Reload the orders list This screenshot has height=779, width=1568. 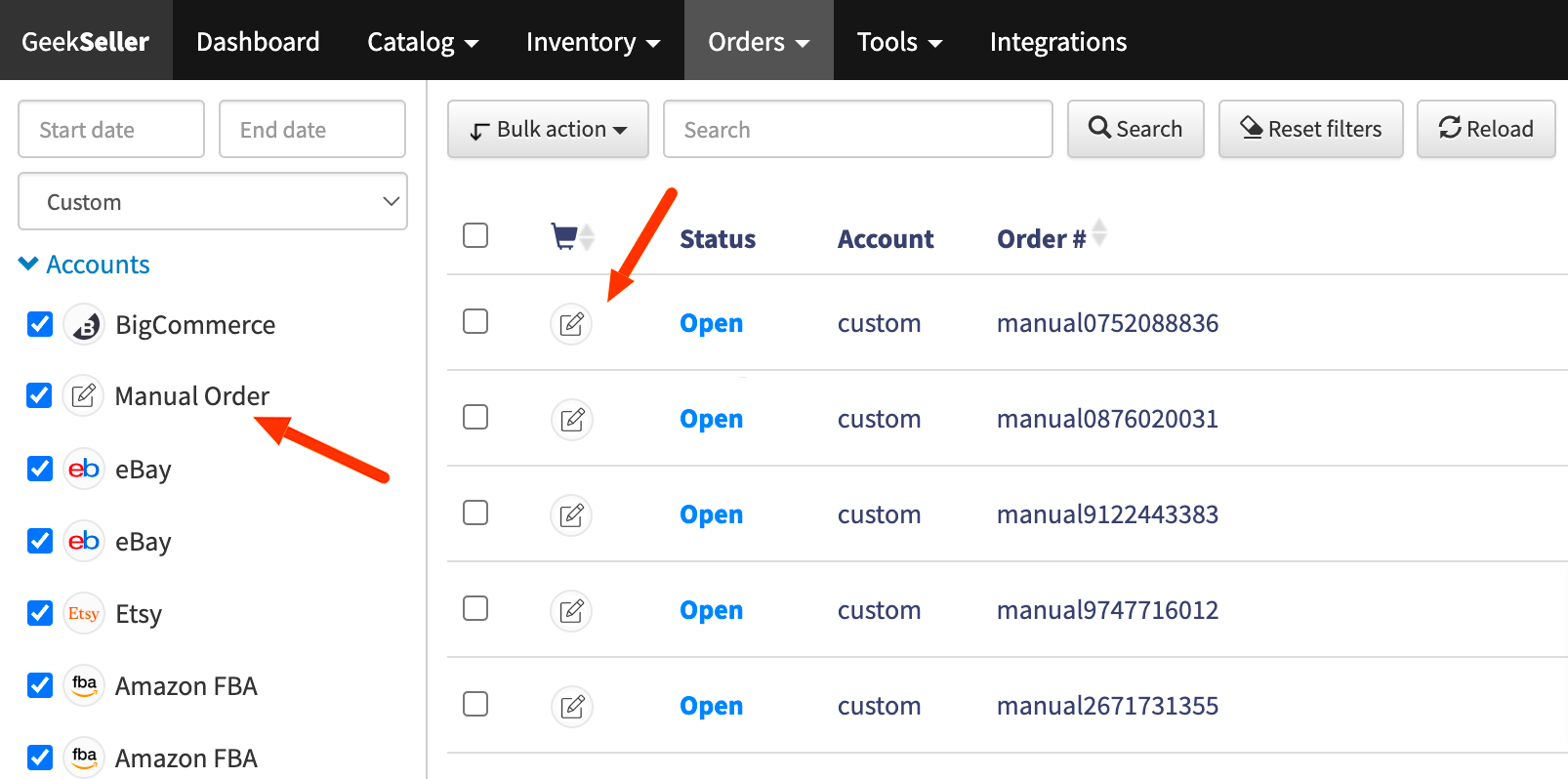pyautogui.click(x=1486, y=129)
